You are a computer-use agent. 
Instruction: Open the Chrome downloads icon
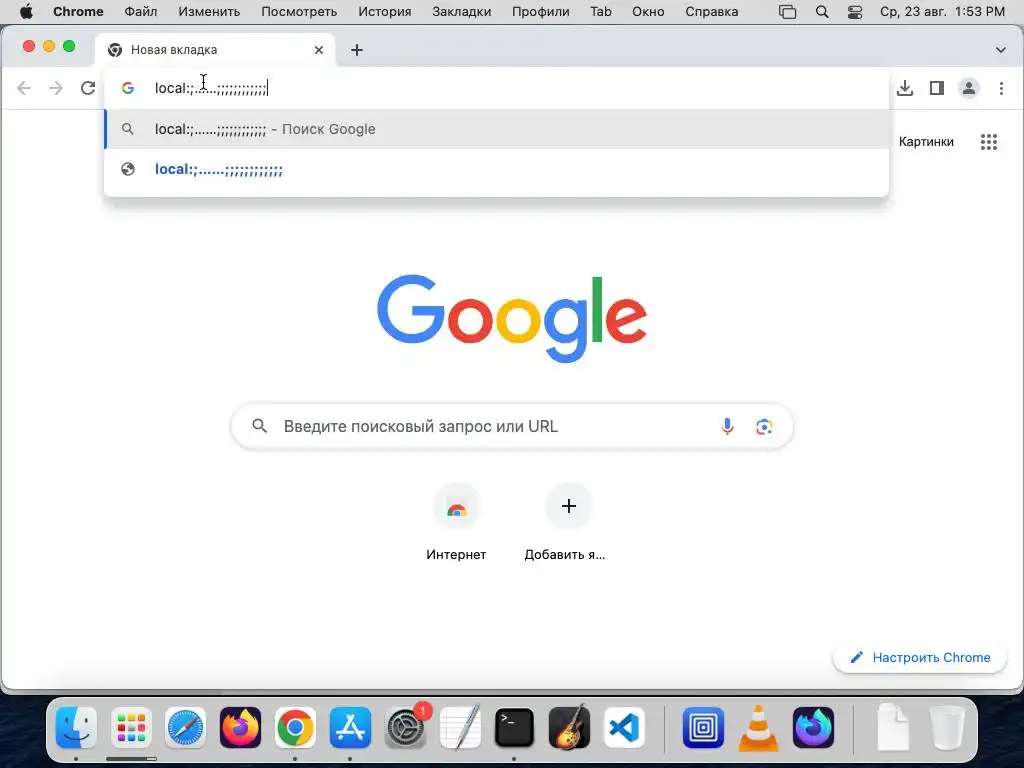click(x=904, y=88)
